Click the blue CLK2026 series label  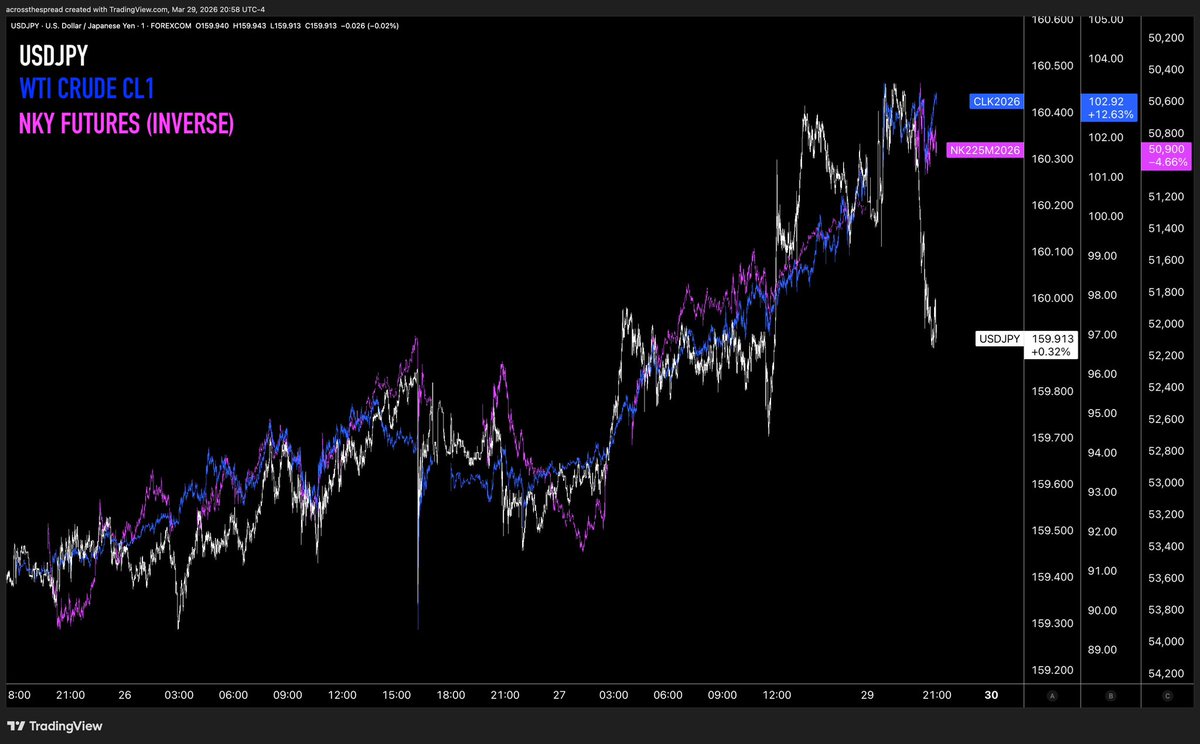pos(996,101)
